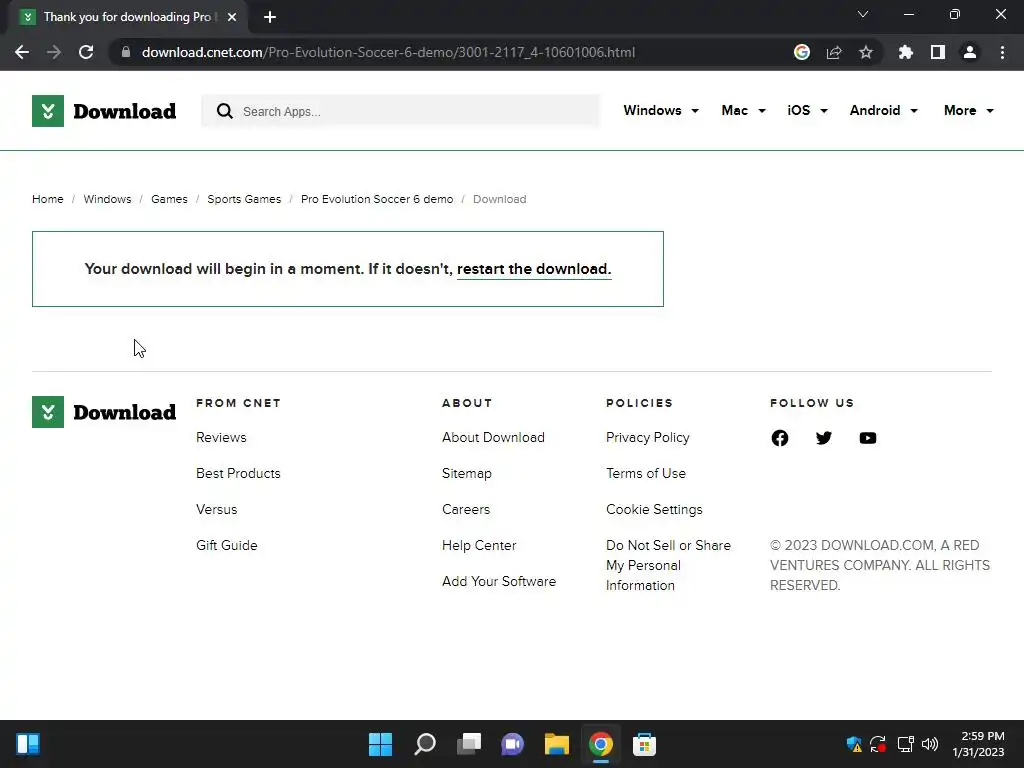
Task: Open the Help Center link
Action: pyautogui.click(x=479, y=545)
